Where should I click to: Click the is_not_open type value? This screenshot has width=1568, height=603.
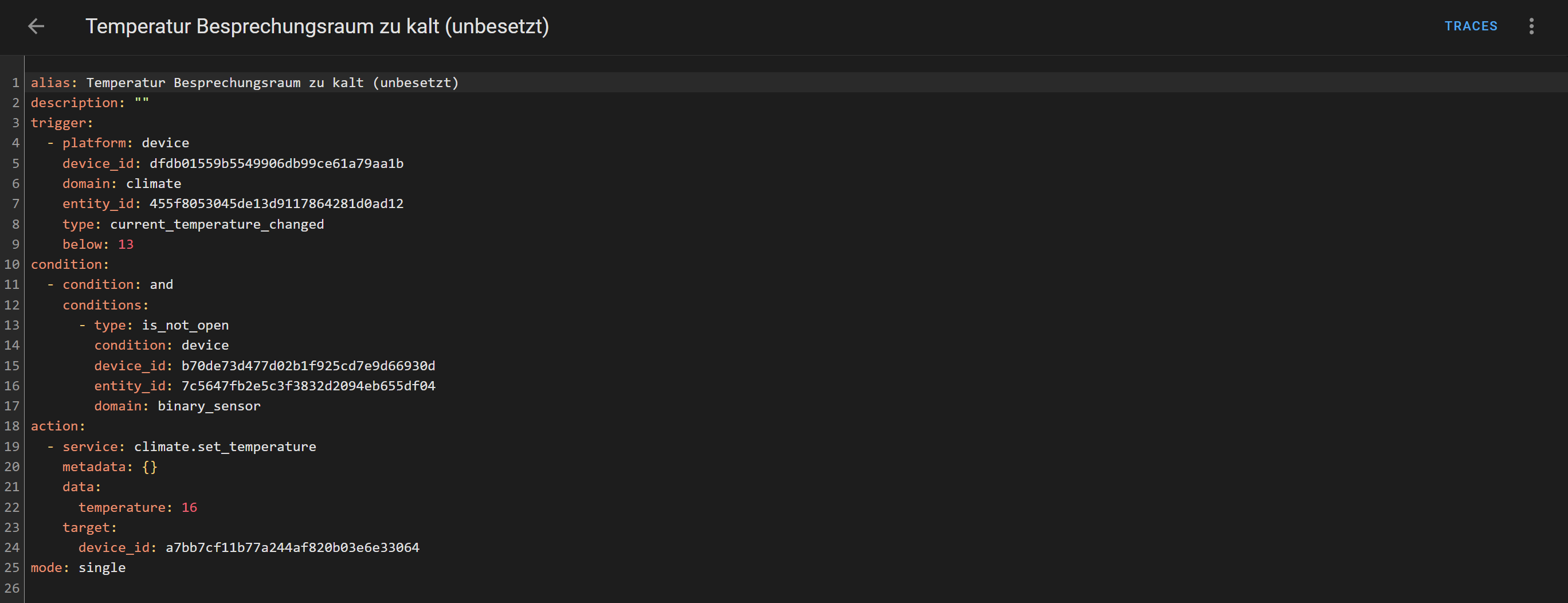[185, 325]
